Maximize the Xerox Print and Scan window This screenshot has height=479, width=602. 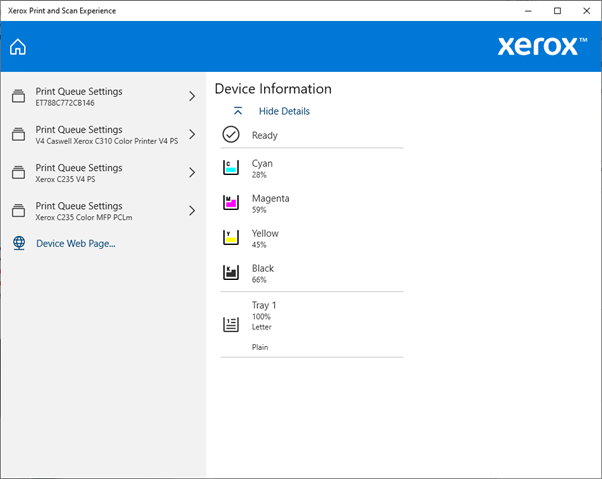pos(557,11)
